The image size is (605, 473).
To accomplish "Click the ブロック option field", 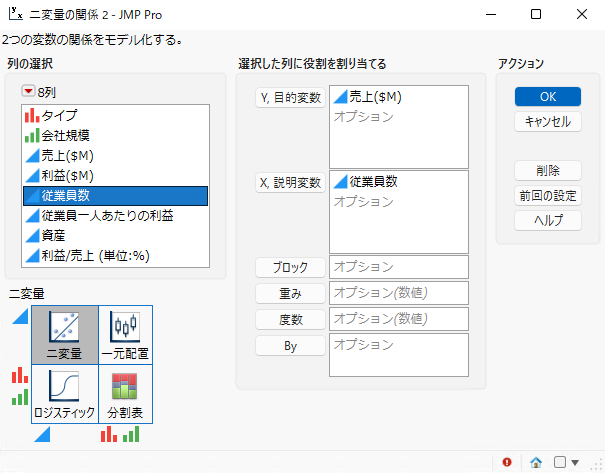I will [399, 267].
